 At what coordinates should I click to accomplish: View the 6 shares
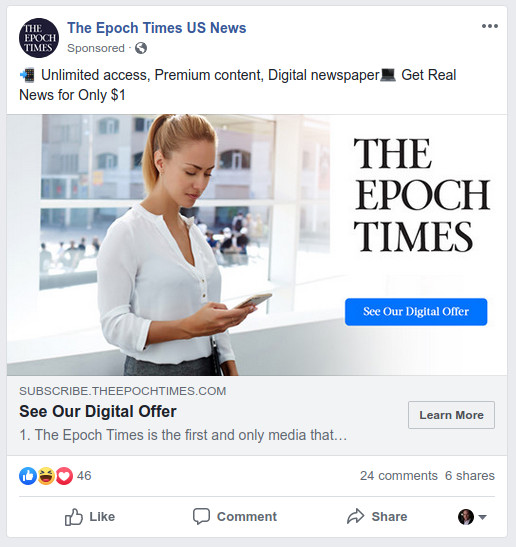pyautogui.click(x=470, y=476)
